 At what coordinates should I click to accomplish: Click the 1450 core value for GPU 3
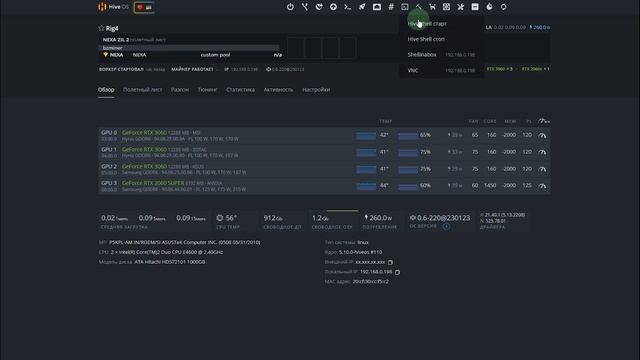(490, 185)
